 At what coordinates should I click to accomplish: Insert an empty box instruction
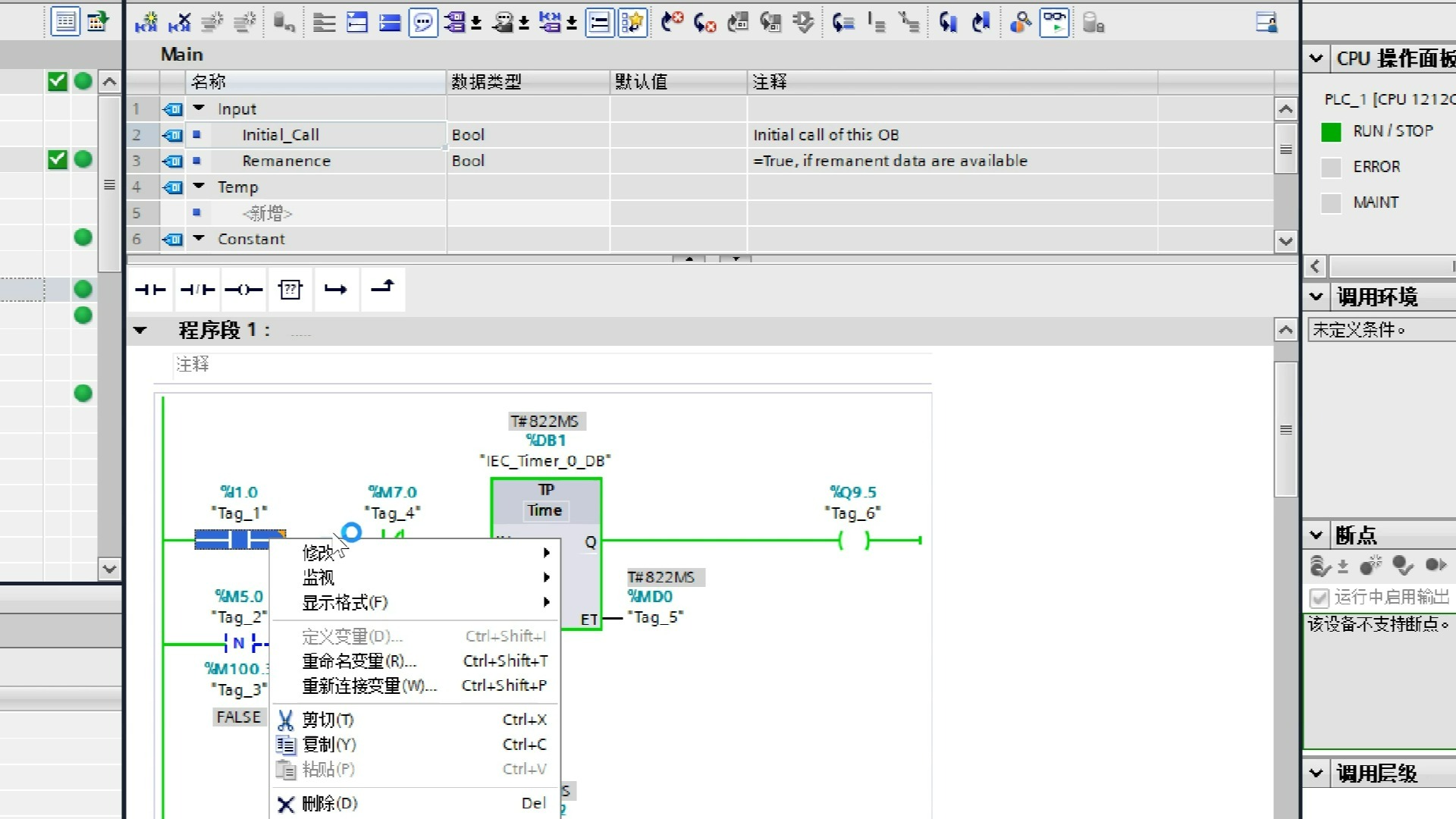pyautogui.click(x=290, y=289)
